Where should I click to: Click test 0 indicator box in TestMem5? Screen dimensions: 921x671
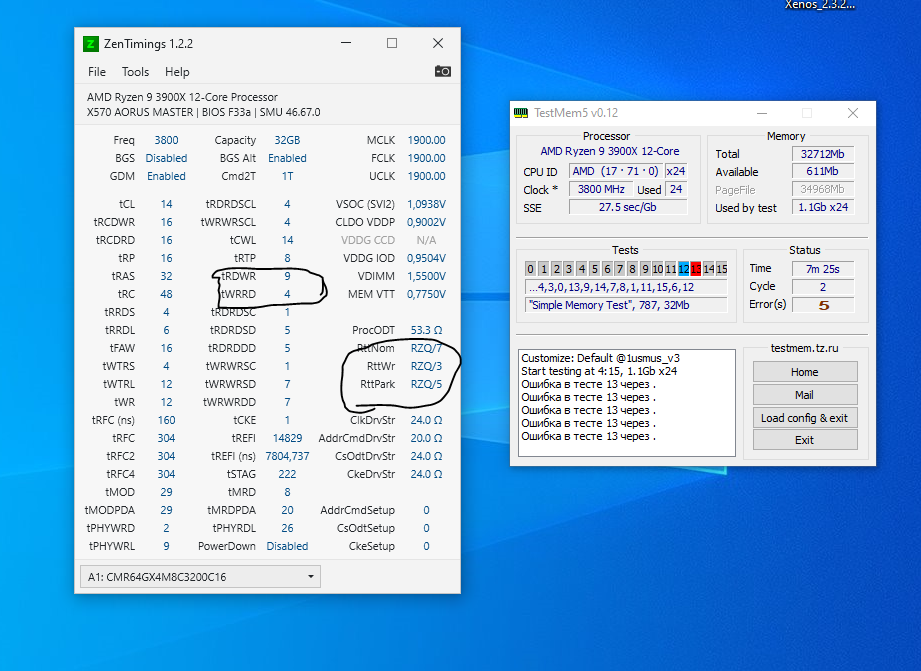click(x=530, y=269)
